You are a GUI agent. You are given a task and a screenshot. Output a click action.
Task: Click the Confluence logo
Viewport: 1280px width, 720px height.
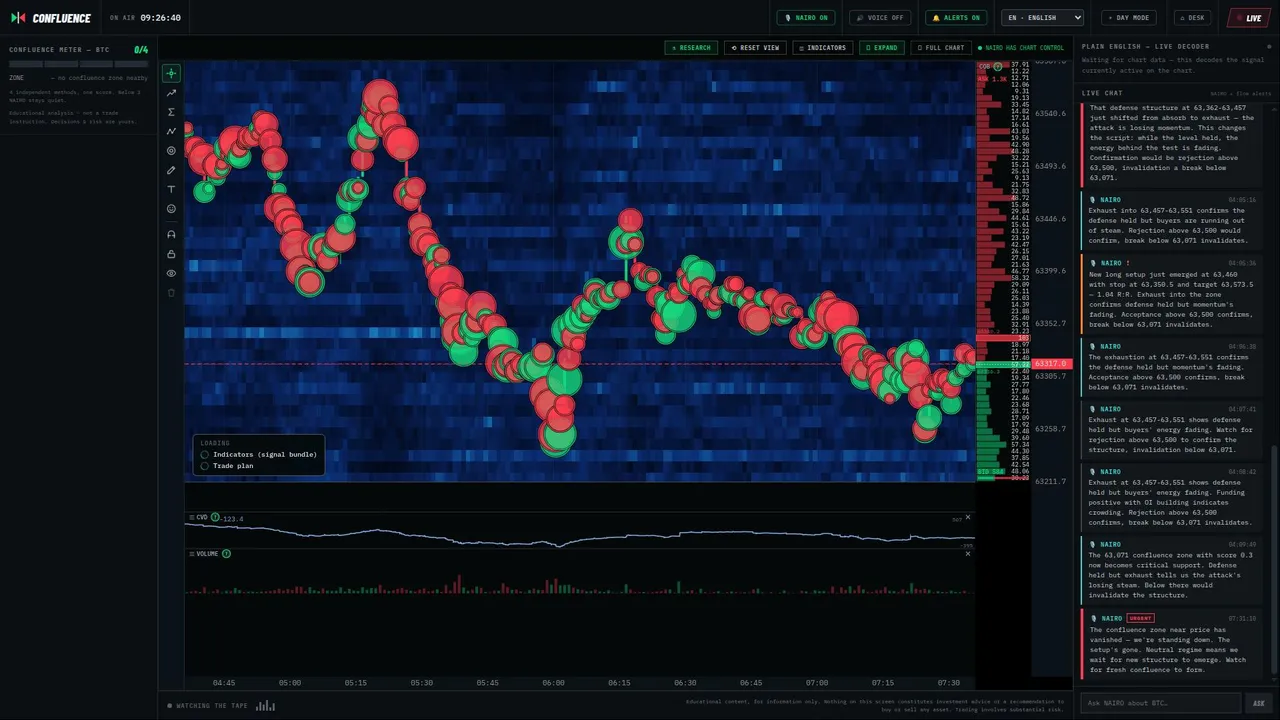[51, 18]
